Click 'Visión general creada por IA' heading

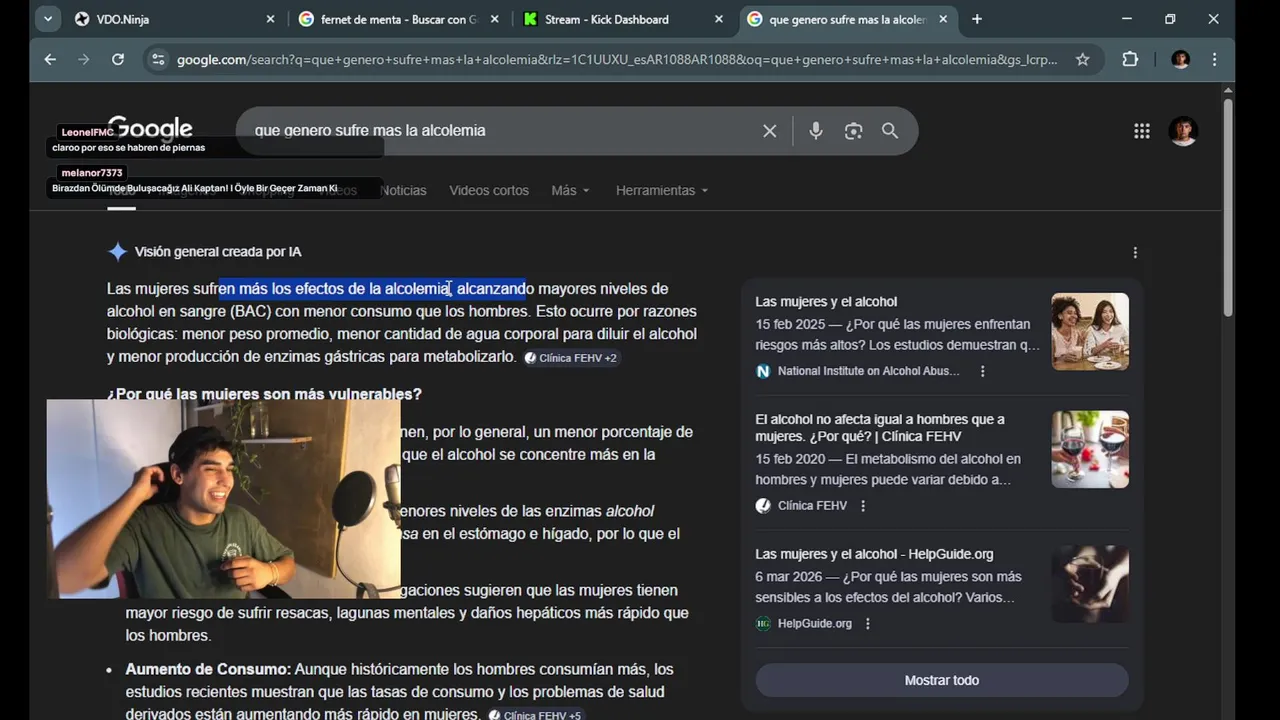[x=218, y=252]
